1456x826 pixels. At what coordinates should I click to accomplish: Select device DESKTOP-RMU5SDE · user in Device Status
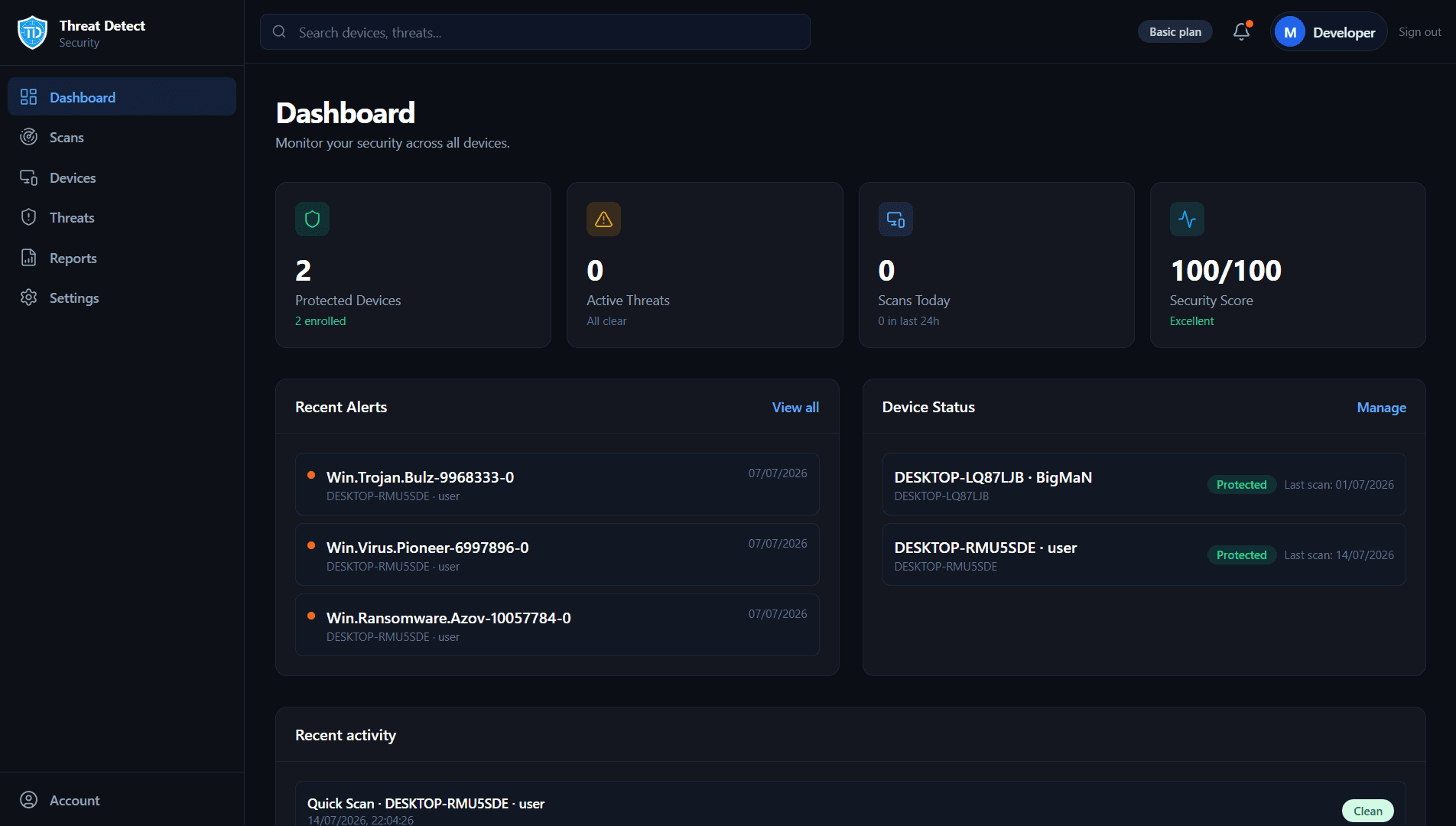[x=1144, y=554]
